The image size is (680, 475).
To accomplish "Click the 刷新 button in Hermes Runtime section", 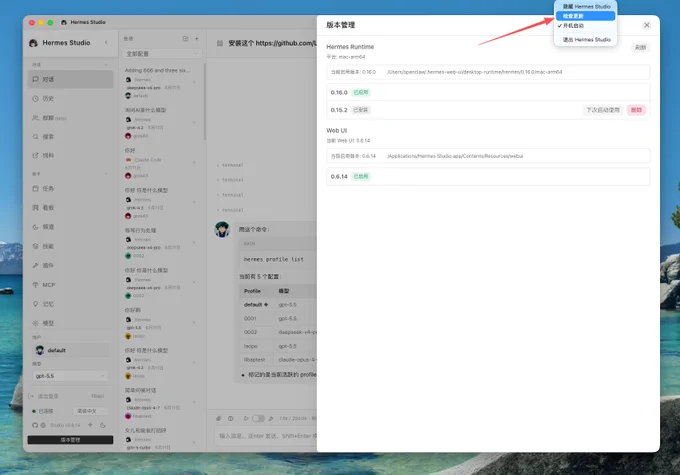I will tap(641, 47).
